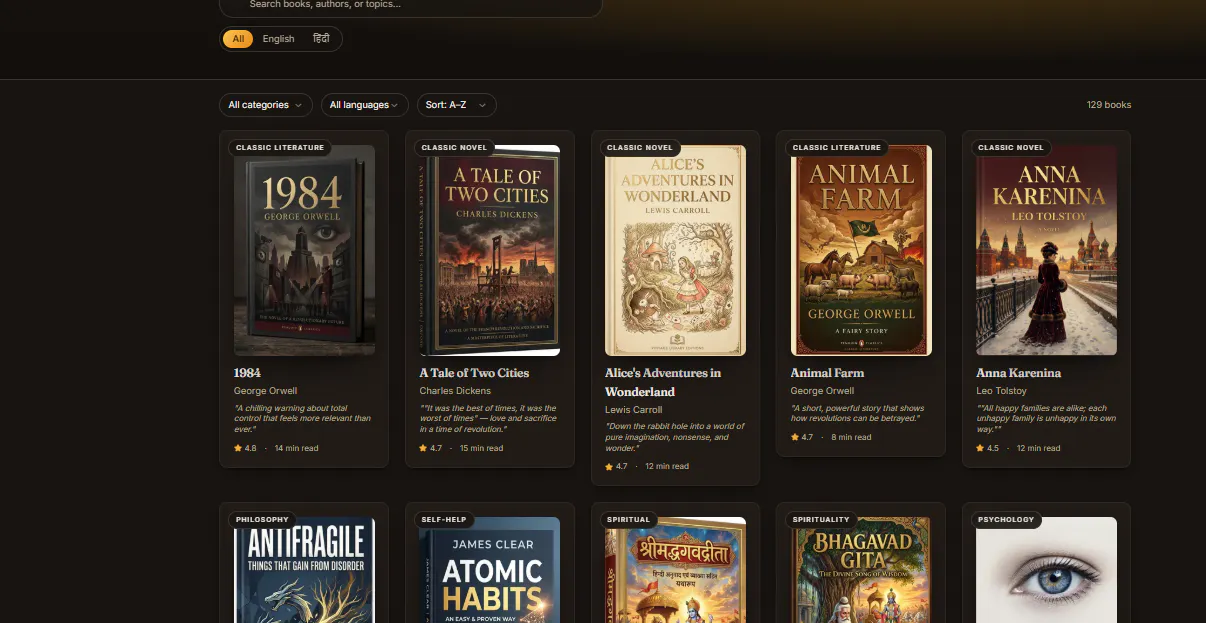1206x623 pixels.
Task: Open the Bhagavad Gita book cover
Action: pyautogui.click(x=861, y=570)
